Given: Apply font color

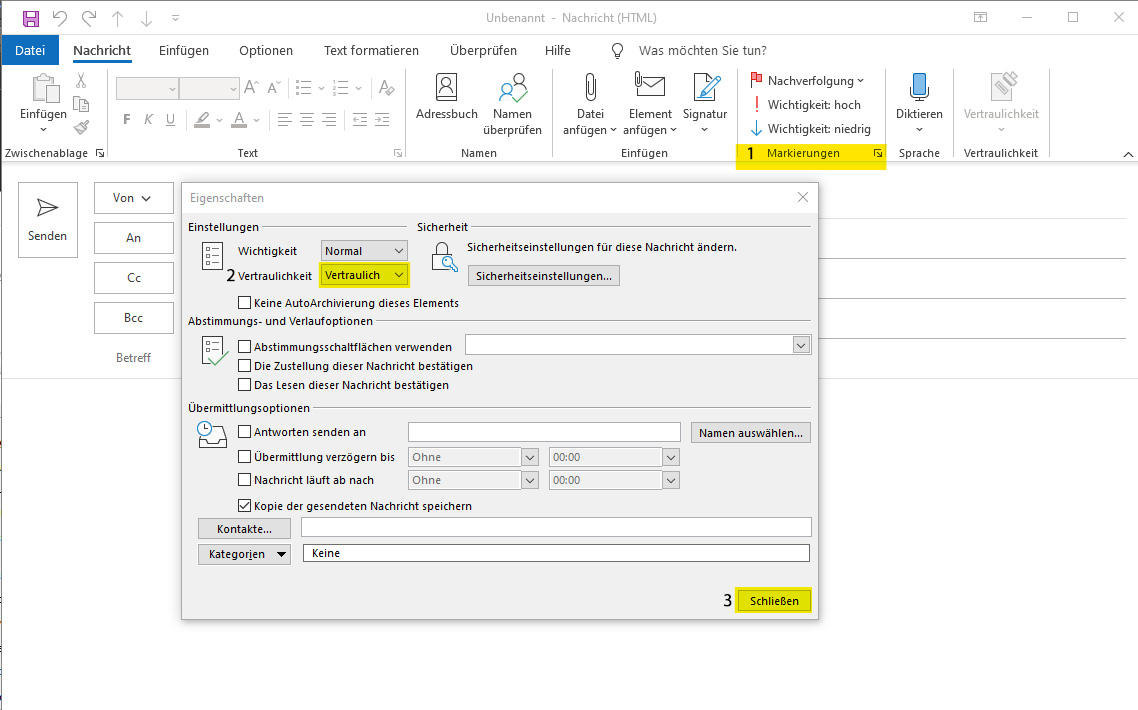Looking at the screenshot, I should pyautogui.click(x=239, y=120).
